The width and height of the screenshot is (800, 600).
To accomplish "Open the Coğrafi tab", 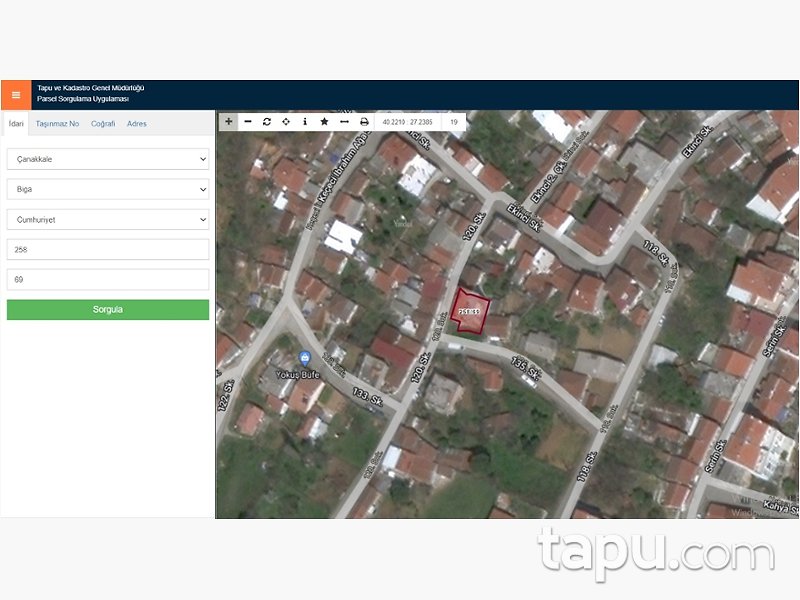I will (103, 124).
